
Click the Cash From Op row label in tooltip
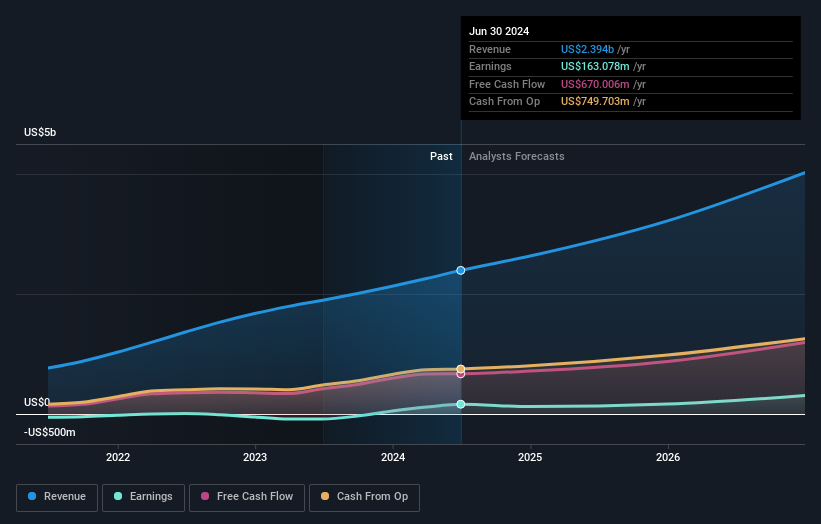point(504,102)
